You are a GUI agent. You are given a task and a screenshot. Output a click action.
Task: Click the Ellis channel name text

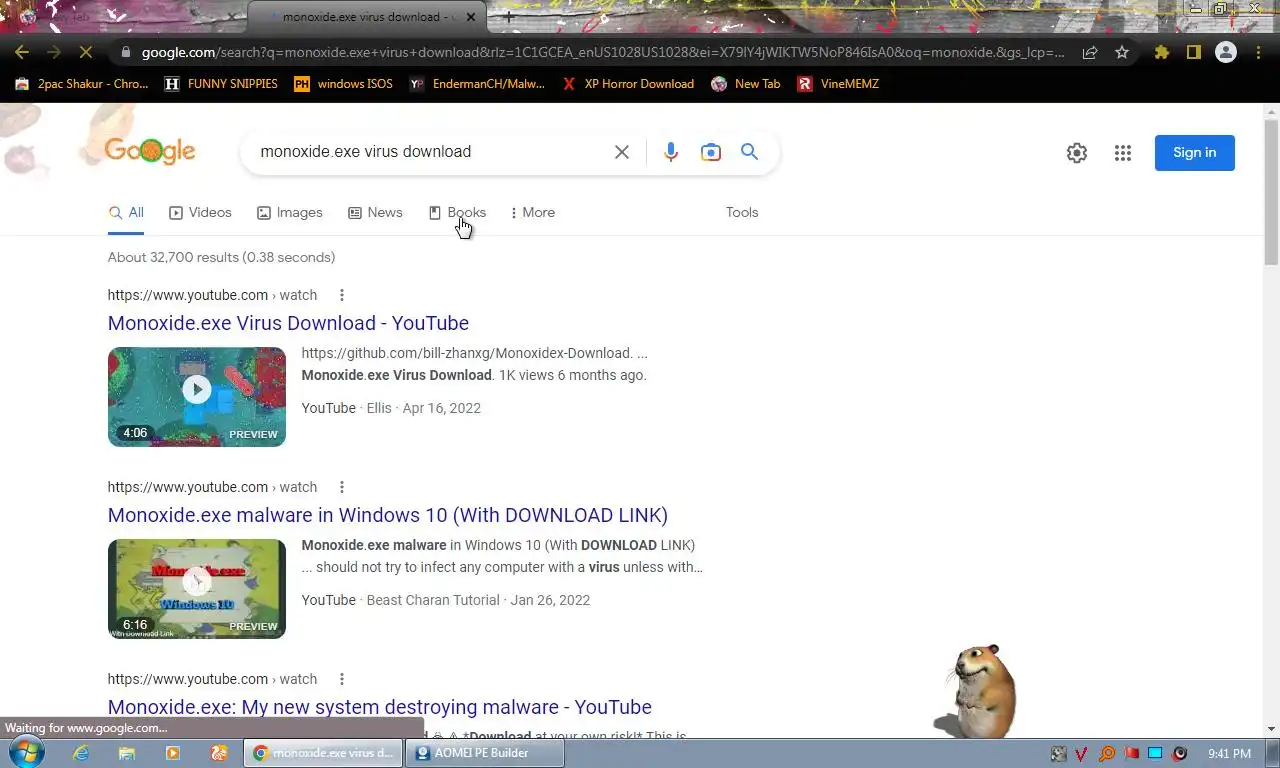pos(378,408)
